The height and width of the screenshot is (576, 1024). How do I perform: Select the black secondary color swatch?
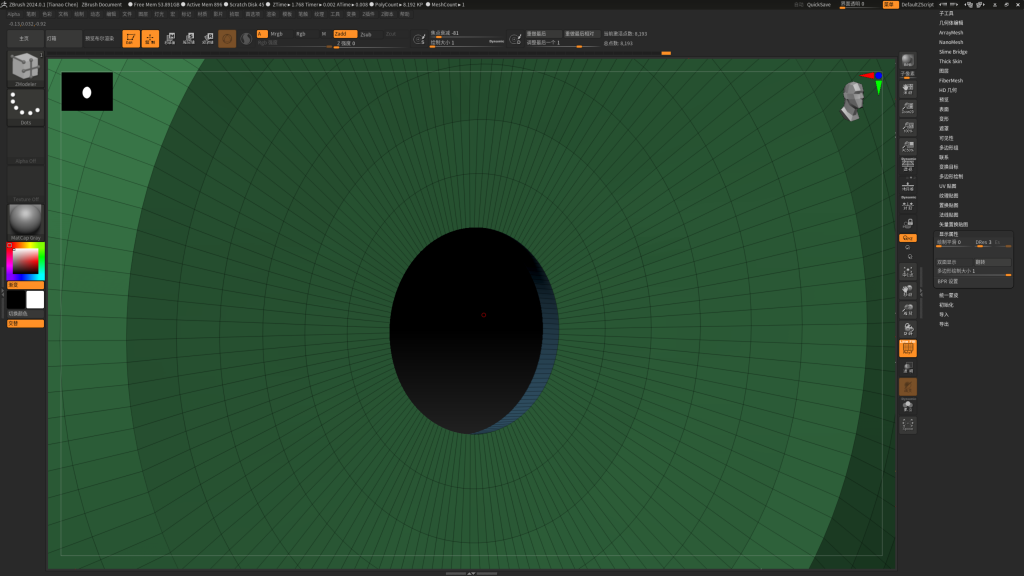[16, 300]
